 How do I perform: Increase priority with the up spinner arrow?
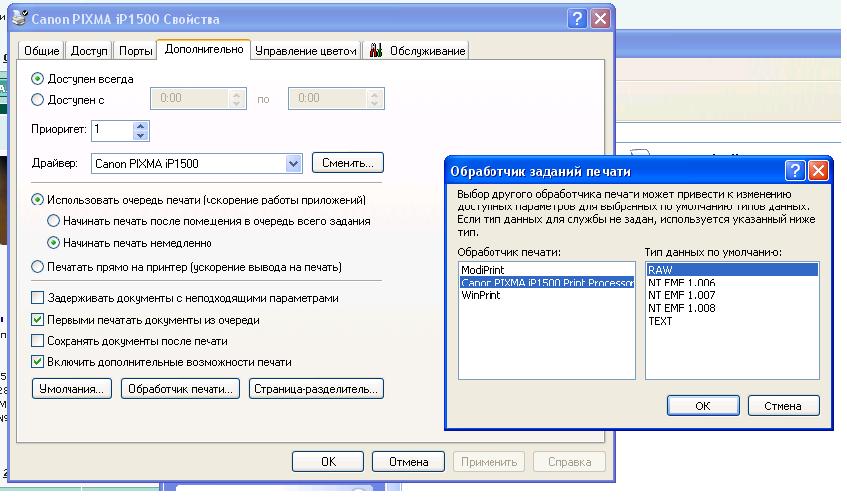click(140, 126)
